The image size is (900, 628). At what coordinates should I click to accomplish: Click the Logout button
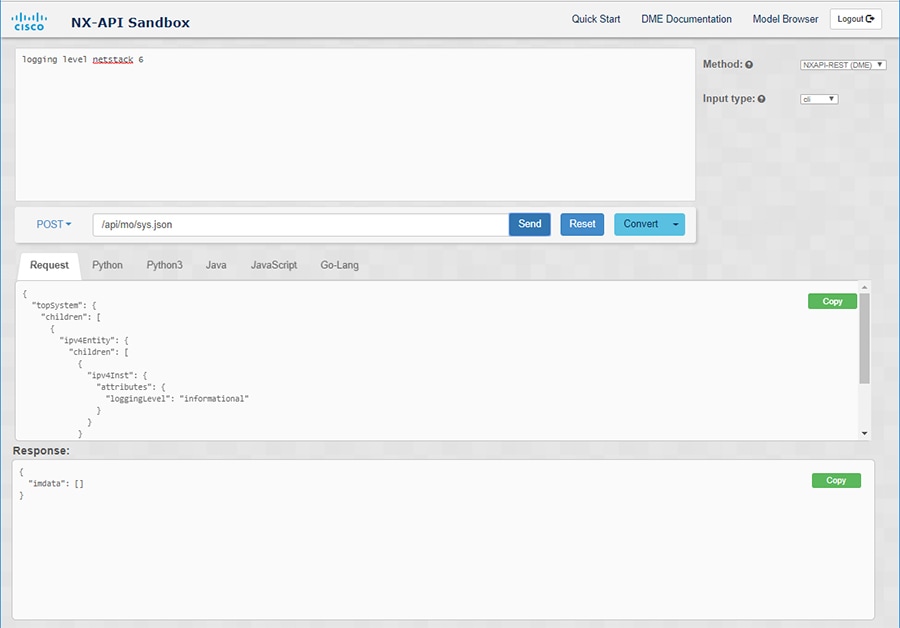pyautogui.click(x=855, y=19)
